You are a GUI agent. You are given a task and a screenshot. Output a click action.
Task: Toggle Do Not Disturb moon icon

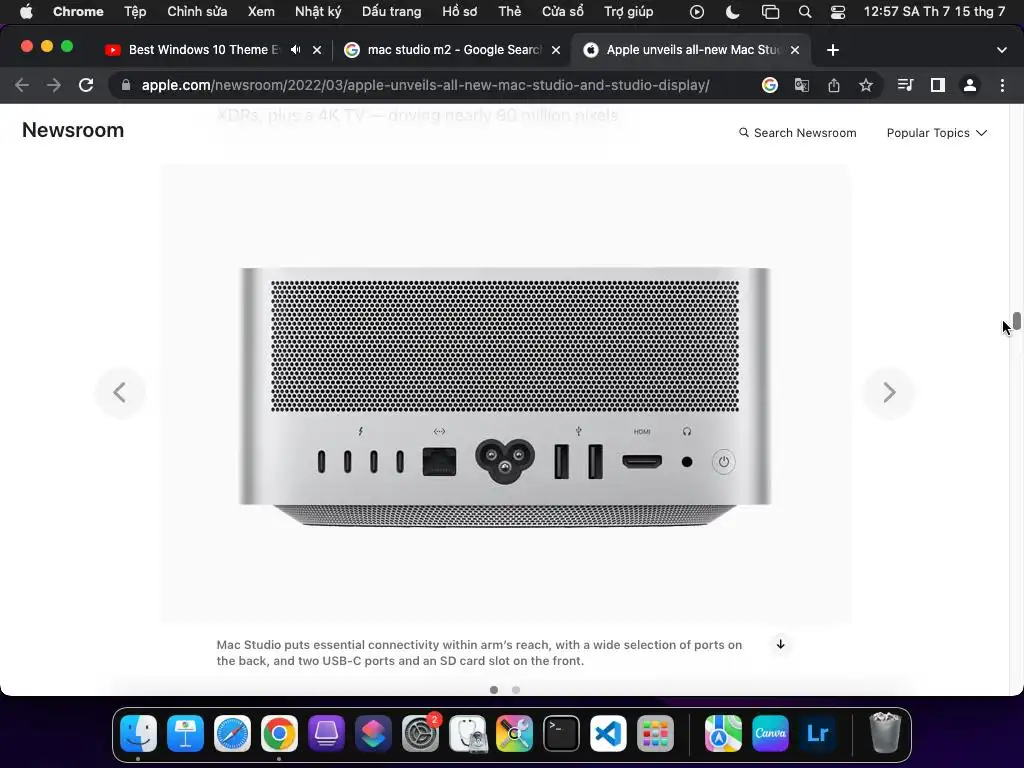tap(733, 12)
